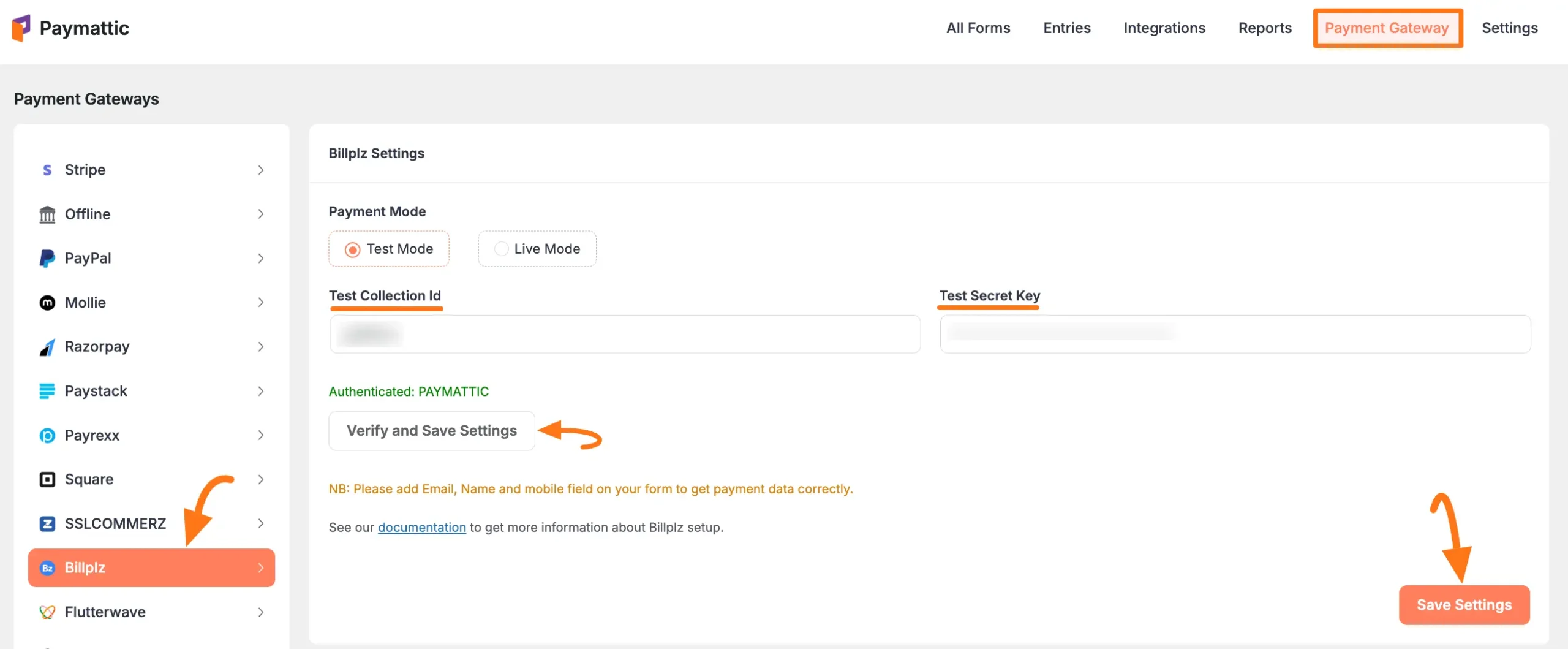This screenshot has height=649, width=1568.
Task: Click Verify and Save Settings button
Action: [431, 430]
